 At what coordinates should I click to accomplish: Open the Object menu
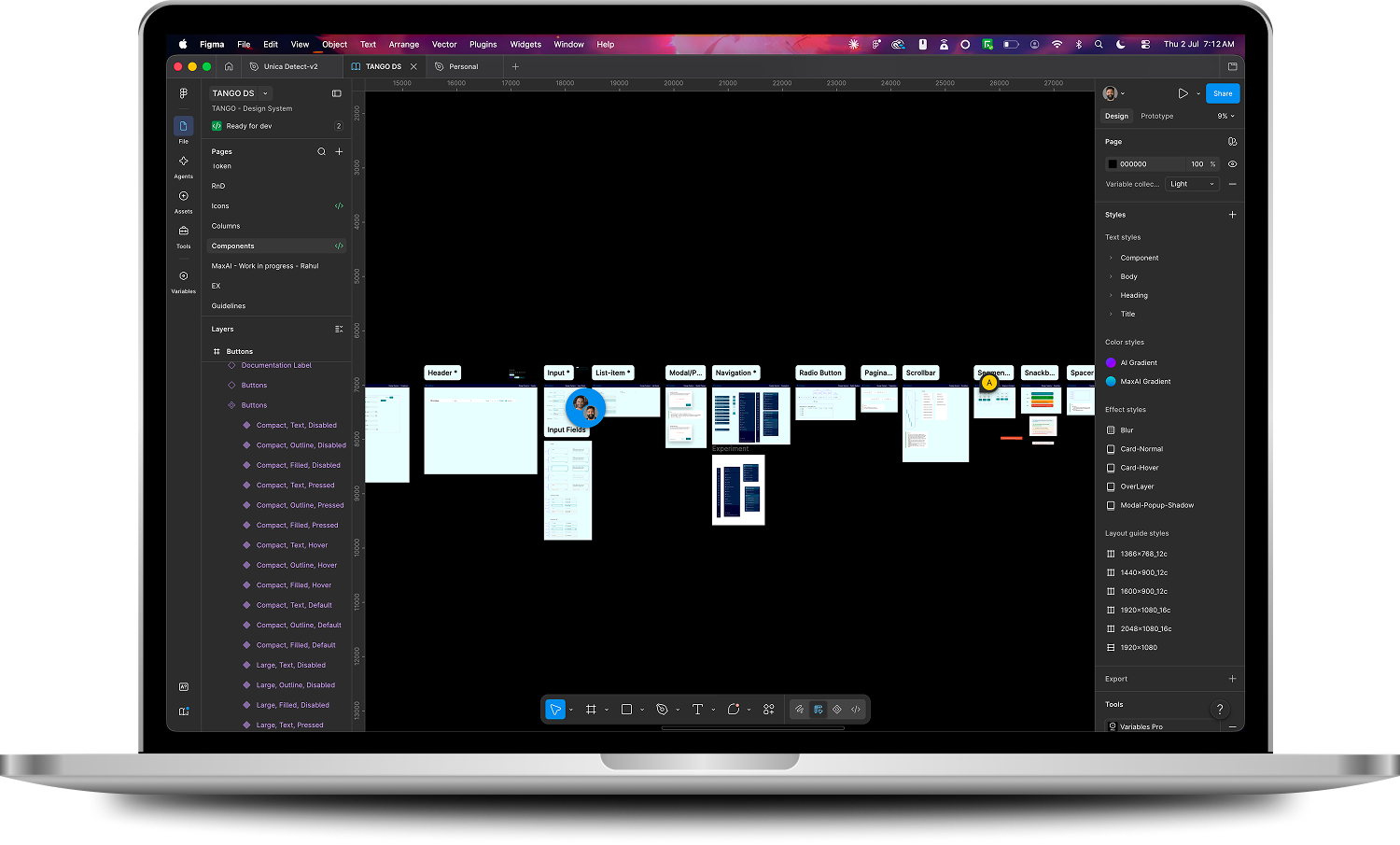334,44
